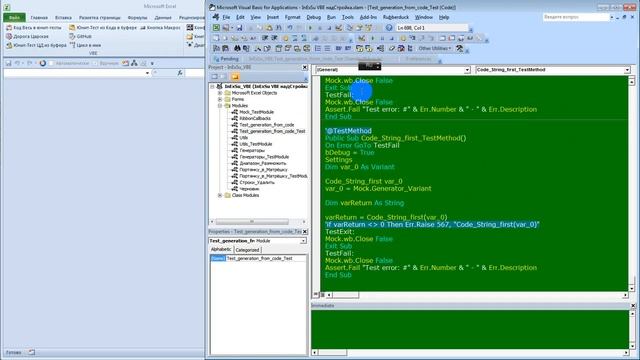Click the Design Mode icon in standard toolbar

pyautogui.click(x=338, y=28)
